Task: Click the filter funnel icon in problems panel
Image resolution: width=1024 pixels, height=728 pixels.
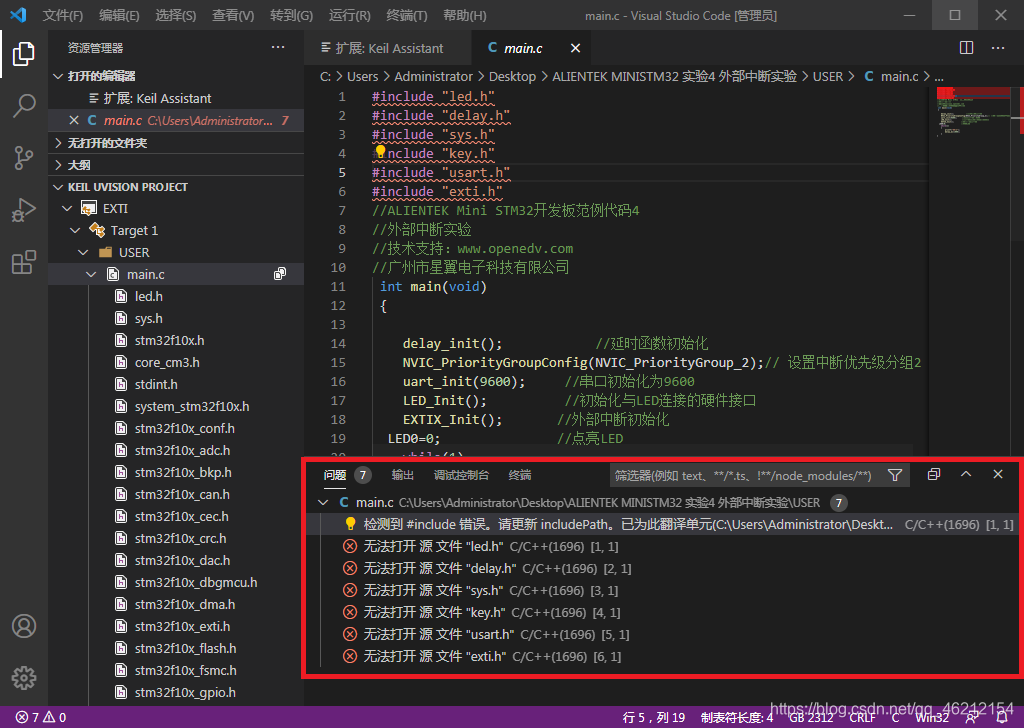Action: (x=895, y=475)
